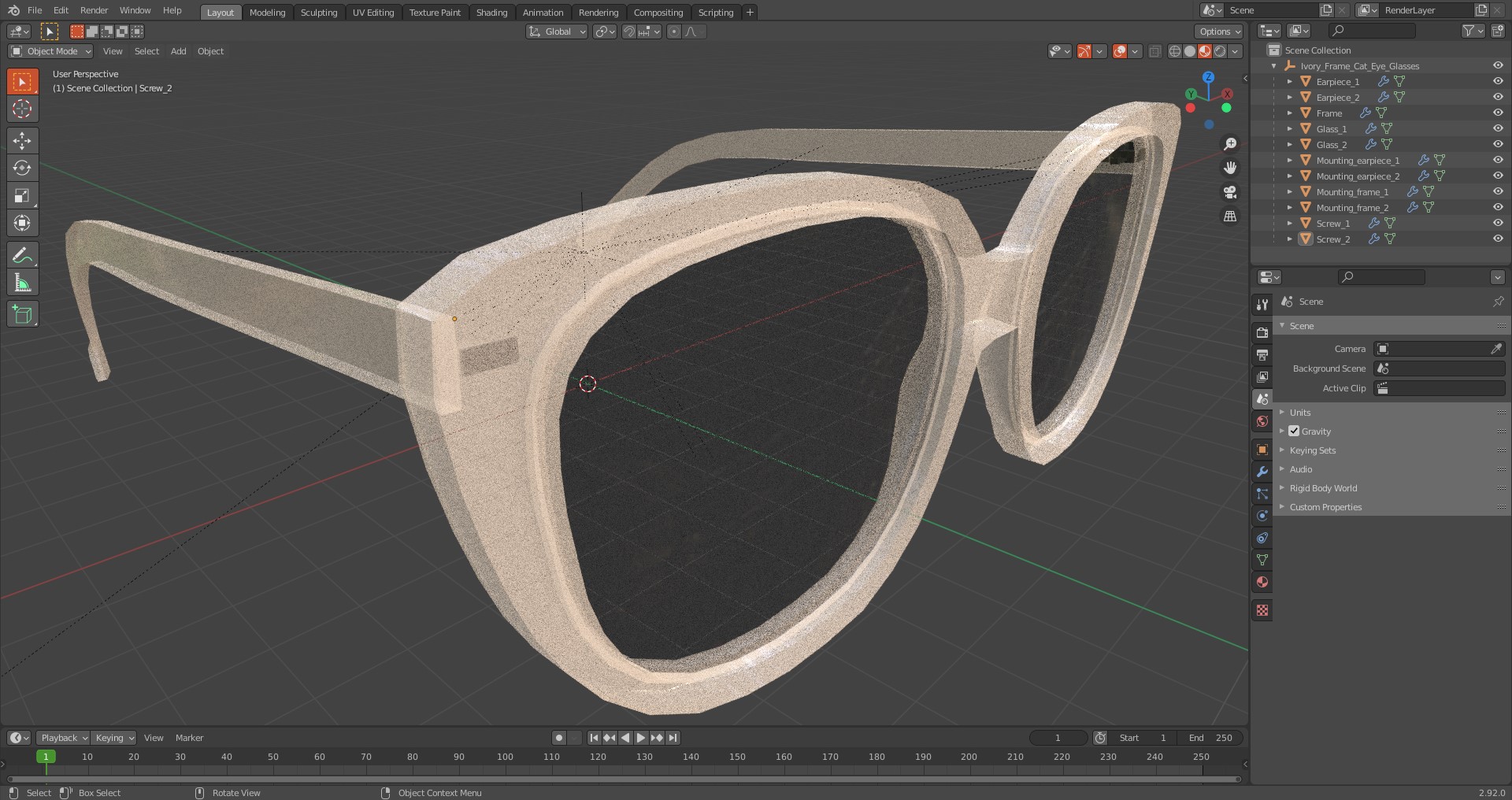This screenshot has width=1512, height=800.
Task: Switch to the UV Editing workspace
Action: (x=373, y=13)
